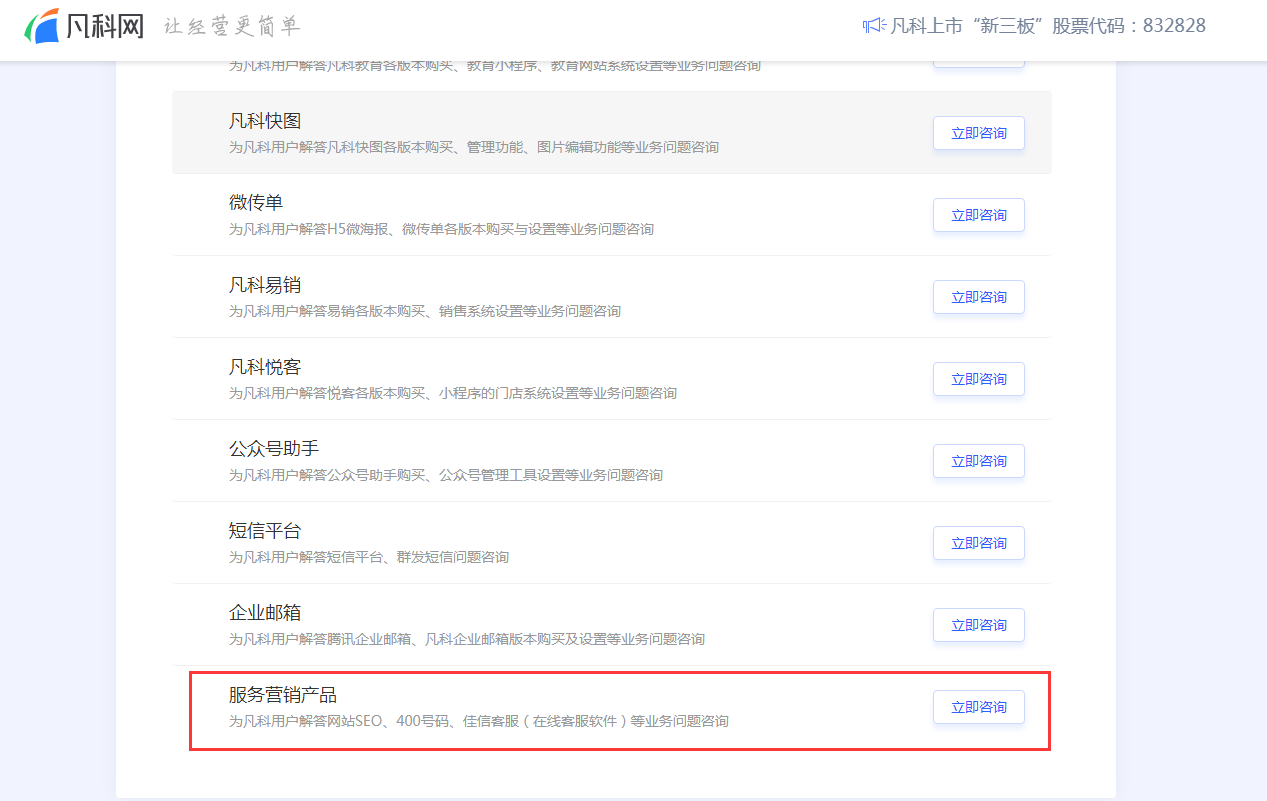Select the 凡科悦客 title
This screenshot has height=801, width=1267.
pyautogui.click(x=265, y=367)
